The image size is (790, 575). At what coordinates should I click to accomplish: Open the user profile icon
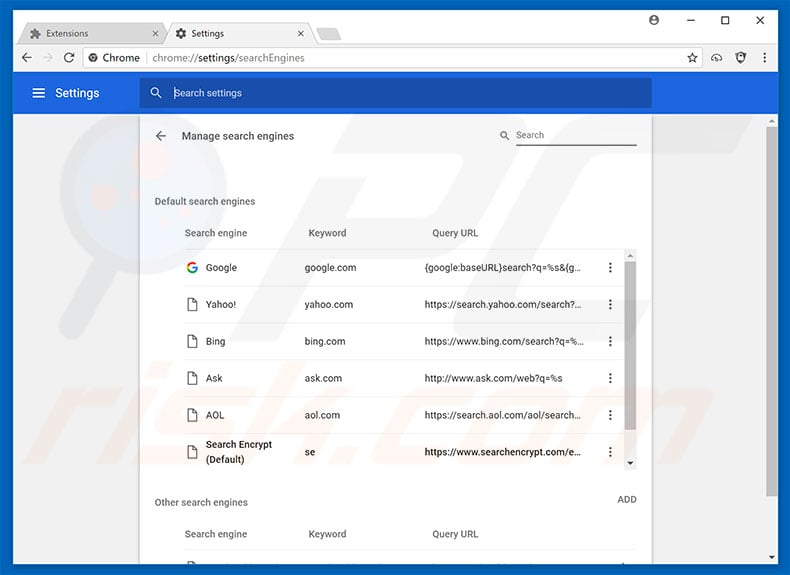tap(654, 20)
